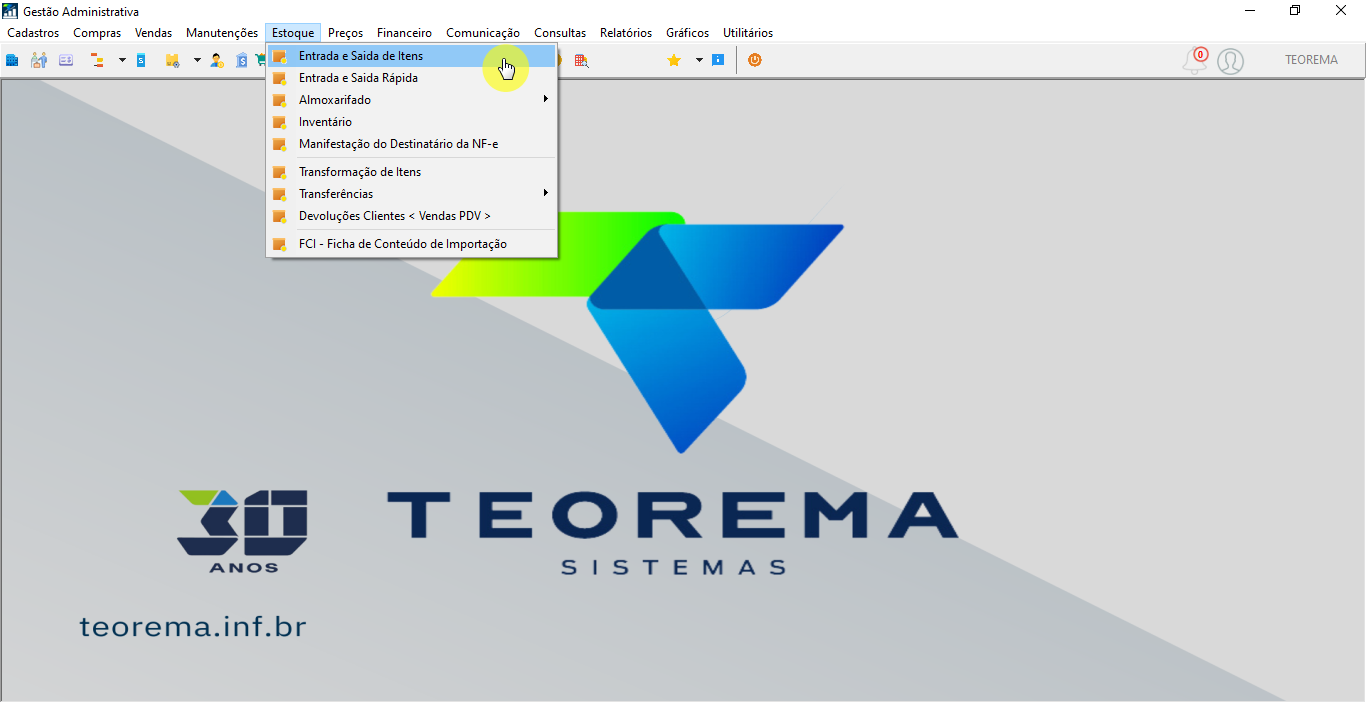Open dropdown arrow beside favorites star
1366x703 pixels.
(699, 60)
